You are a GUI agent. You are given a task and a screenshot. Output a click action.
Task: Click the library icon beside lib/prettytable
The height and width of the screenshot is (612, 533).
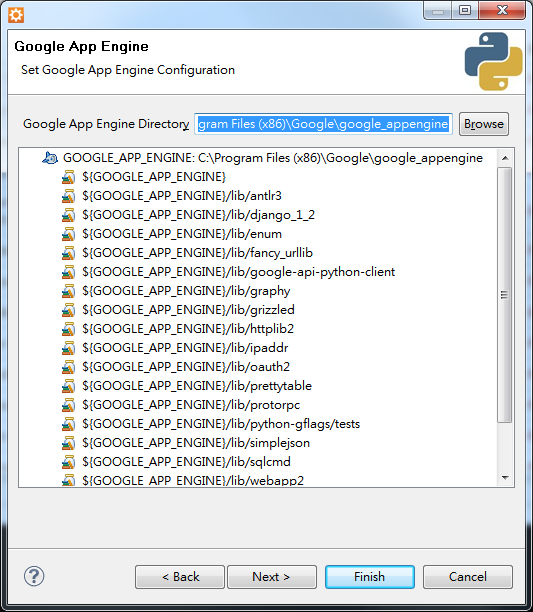pyautogui.click(x=68, y=386)
